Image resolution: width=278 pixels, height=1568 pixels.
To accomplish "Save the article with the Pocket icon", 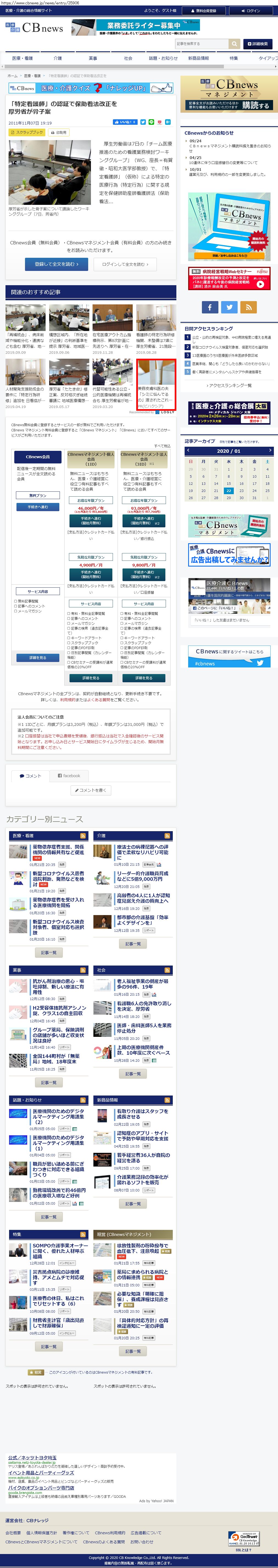I will point(159,122).
